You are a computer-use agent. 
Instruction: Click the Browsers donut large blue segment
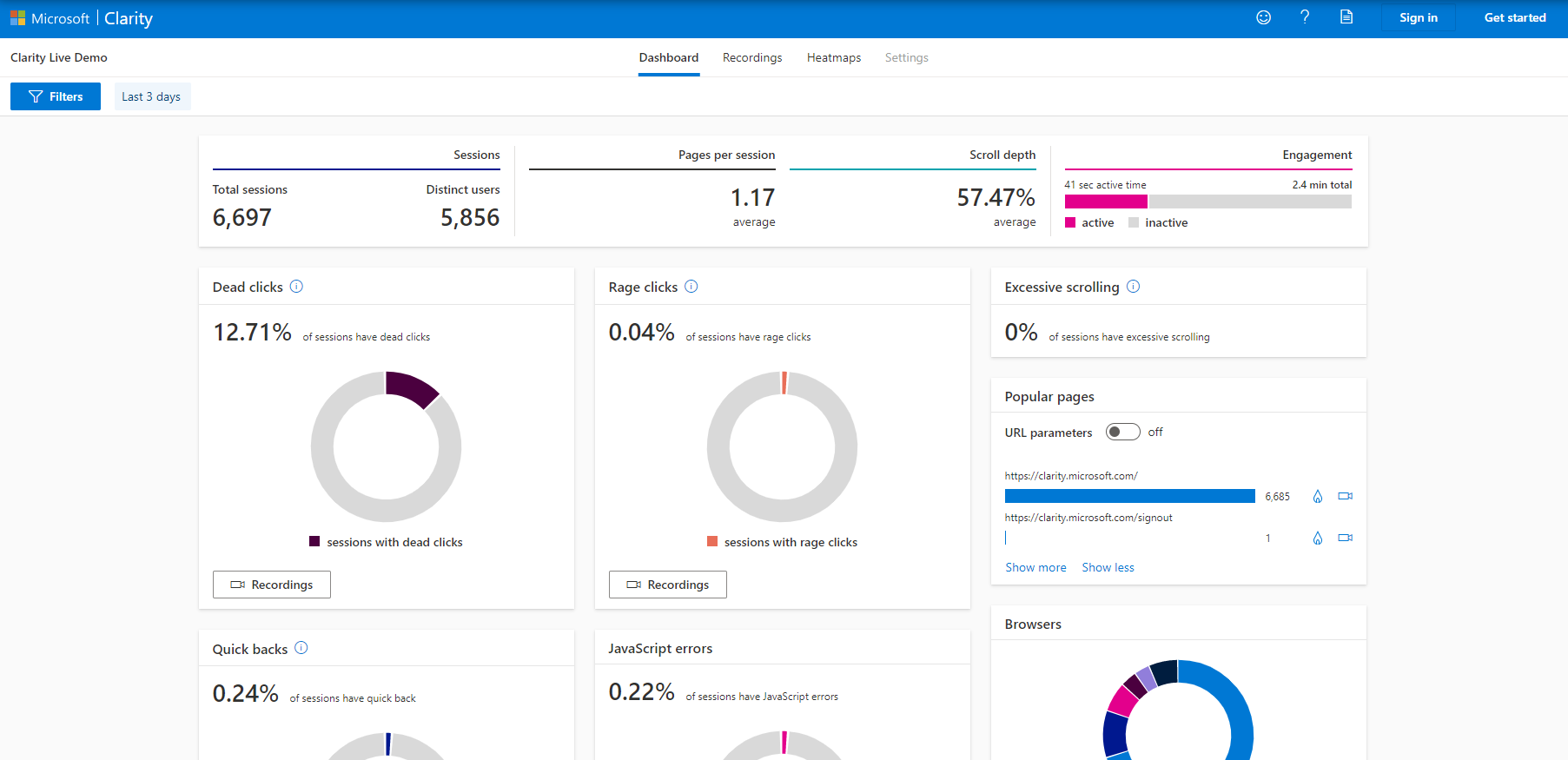coord(1234,704)
